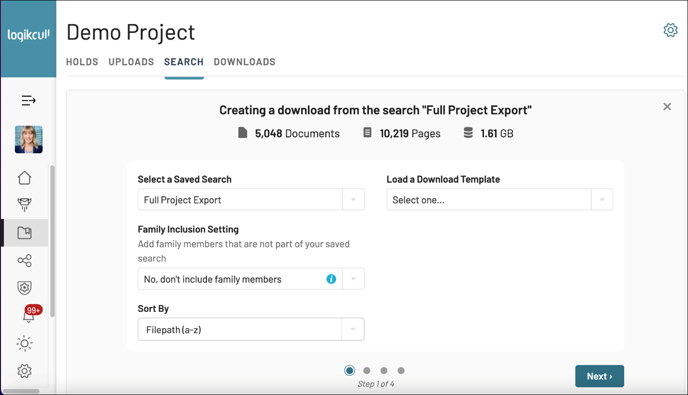Click the arrow on the Sort By dropdown
The width and height of the screenshot is (688, 395).
(352, 329)
